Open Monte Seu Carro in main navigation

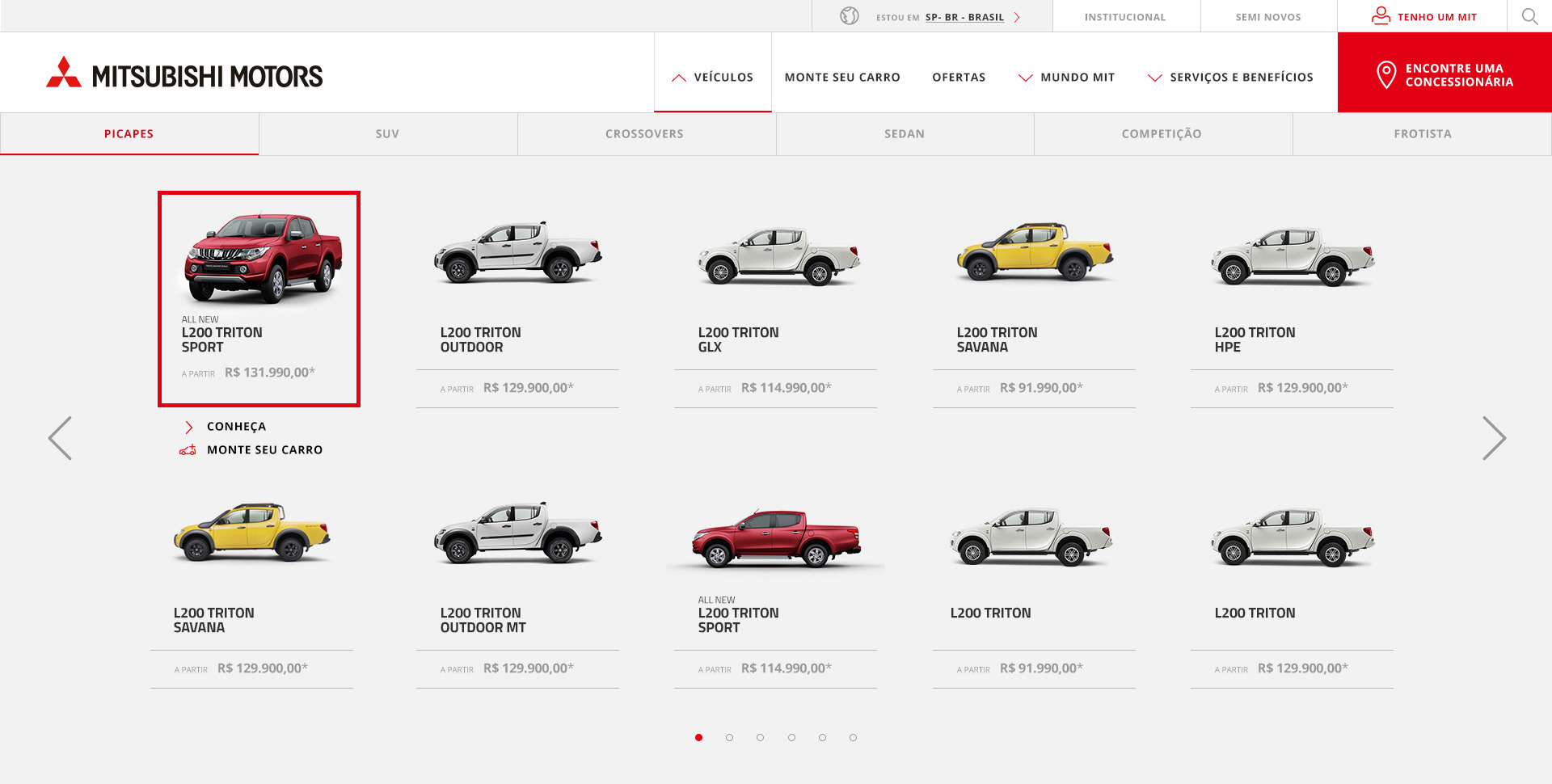[842, 78]
